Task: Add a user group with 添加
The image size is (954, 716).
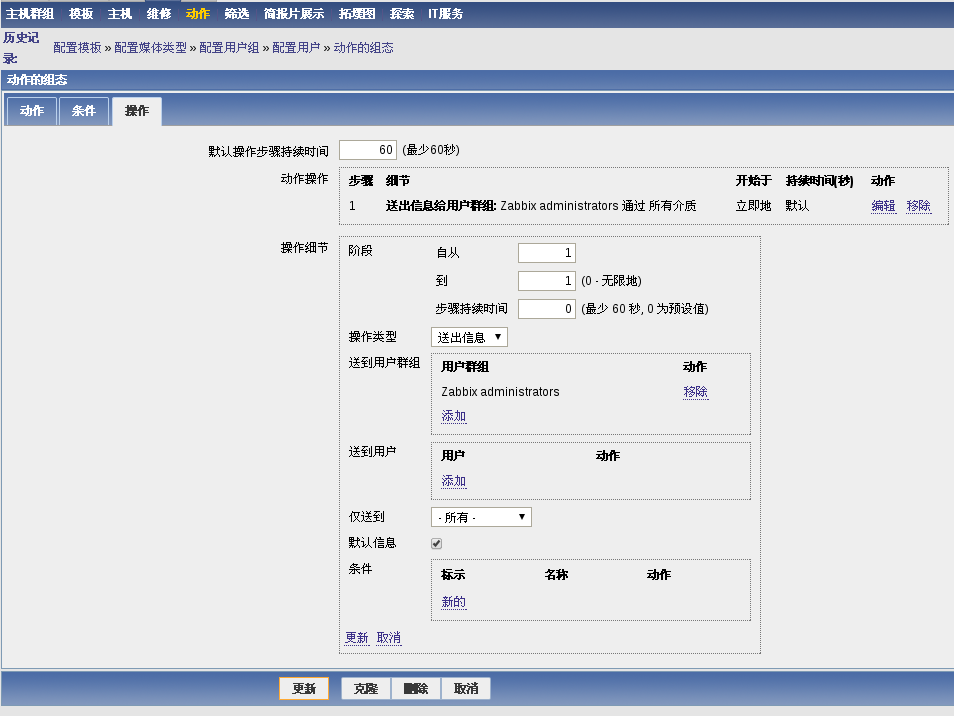Action: point(453,415)
